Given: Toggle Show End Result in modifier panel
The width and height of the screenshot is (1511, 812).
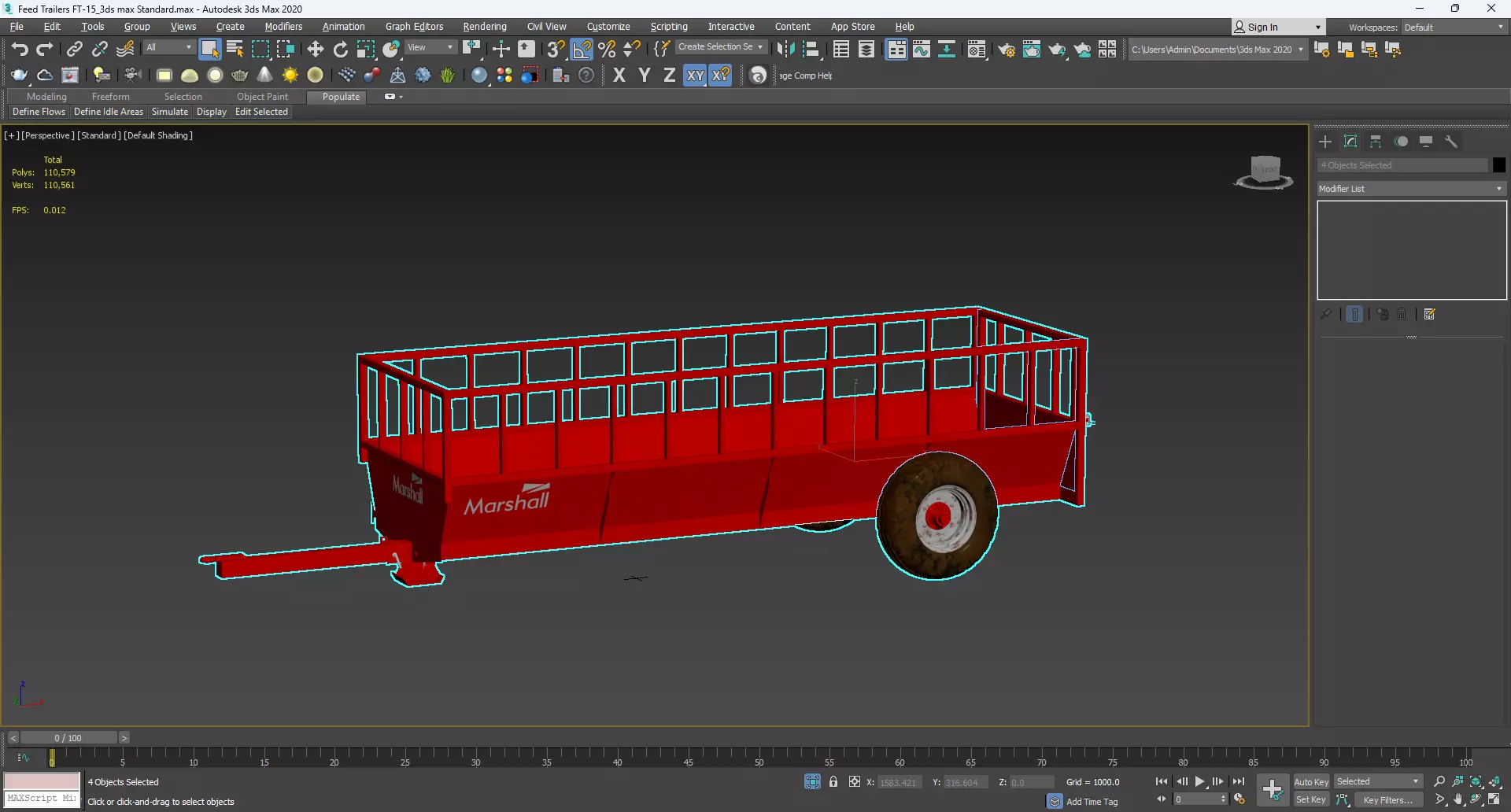Looking at the screenshot, I should click(1354, 314).
